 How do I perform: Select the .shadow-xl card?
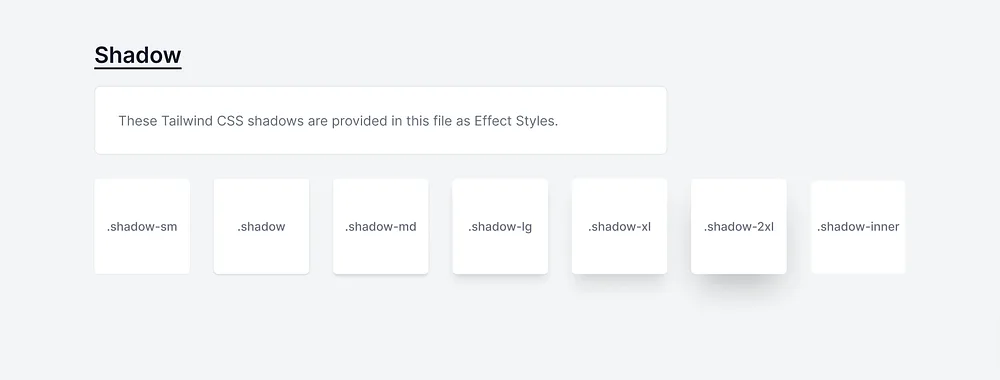click(x=619, y=226)
